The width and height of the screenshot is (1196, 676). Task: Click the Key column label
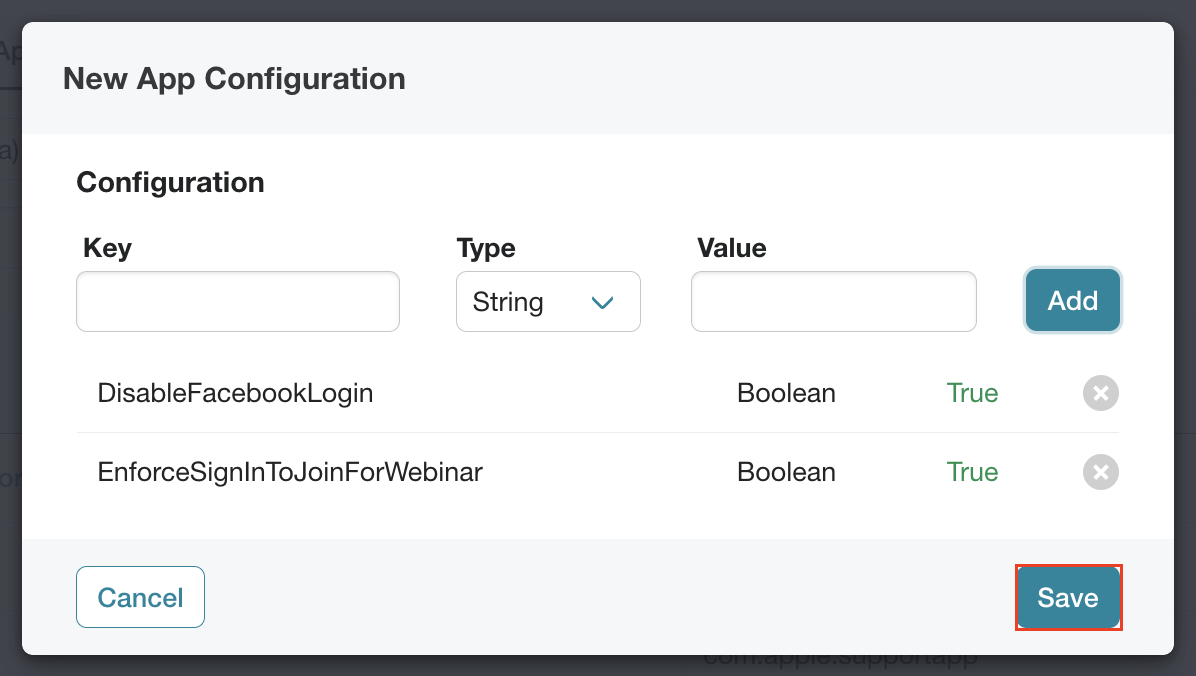tap(108, 248)
